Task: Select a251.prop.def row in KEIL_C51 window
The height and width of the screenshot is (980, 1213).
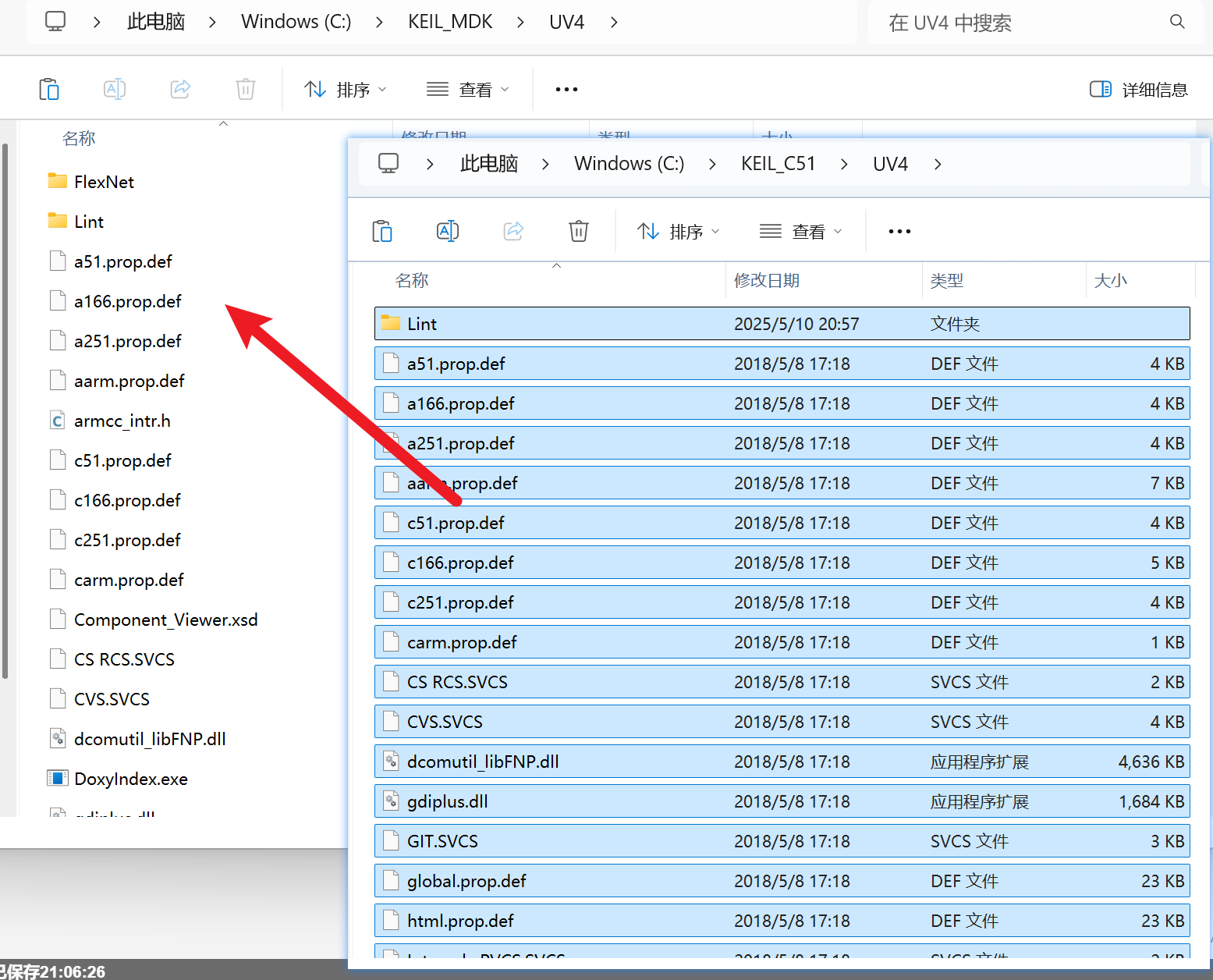Action: click(x=782, y=443)
